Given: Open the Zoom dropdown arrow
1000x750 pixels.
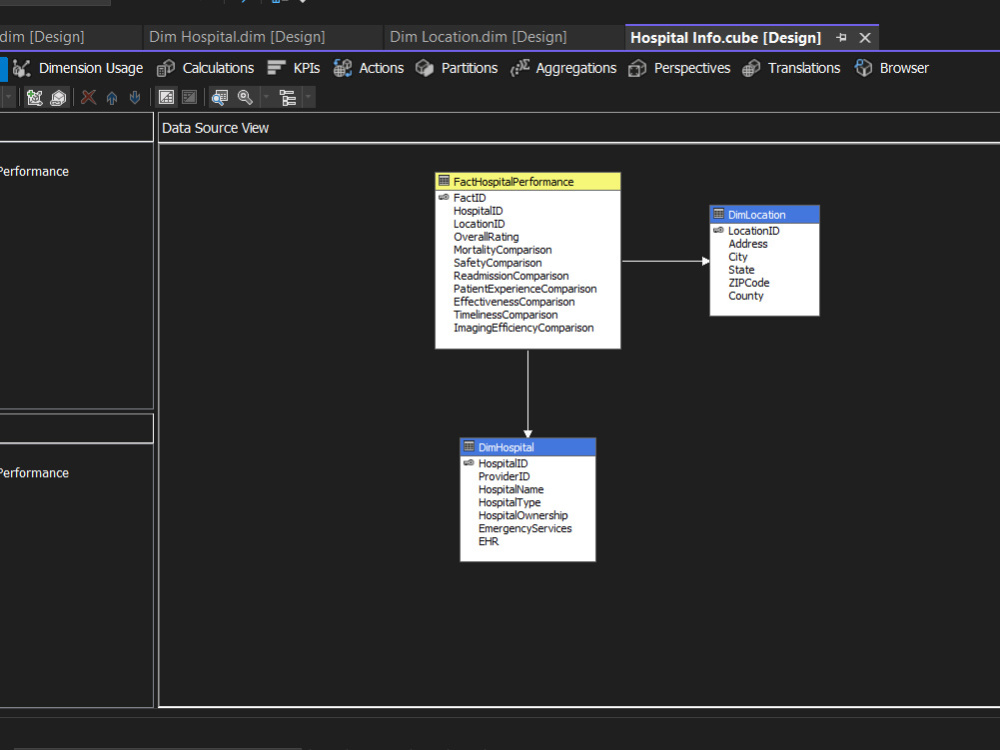Looking at the screenshot, I should [x=266, y=98].
